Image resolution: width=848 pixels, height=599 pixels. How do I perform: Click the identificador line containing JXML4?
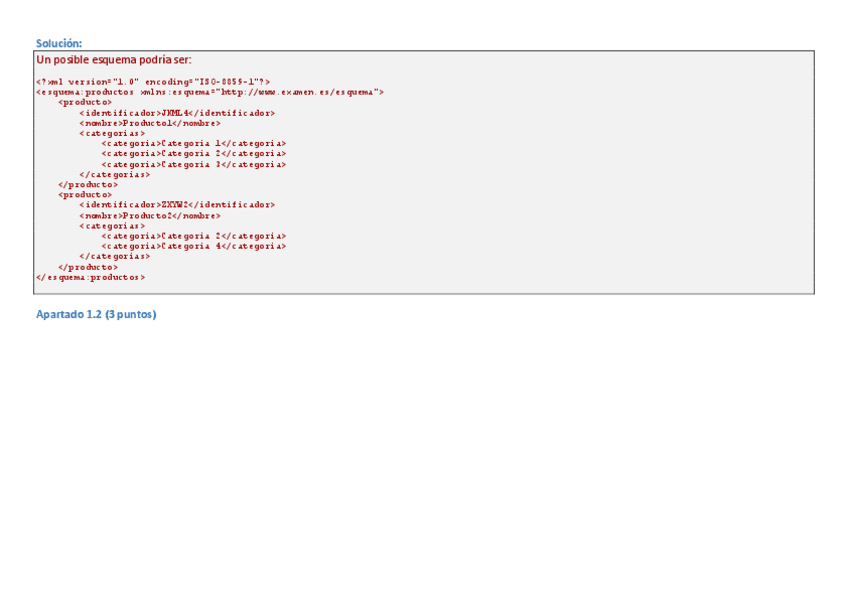point(177,113)
